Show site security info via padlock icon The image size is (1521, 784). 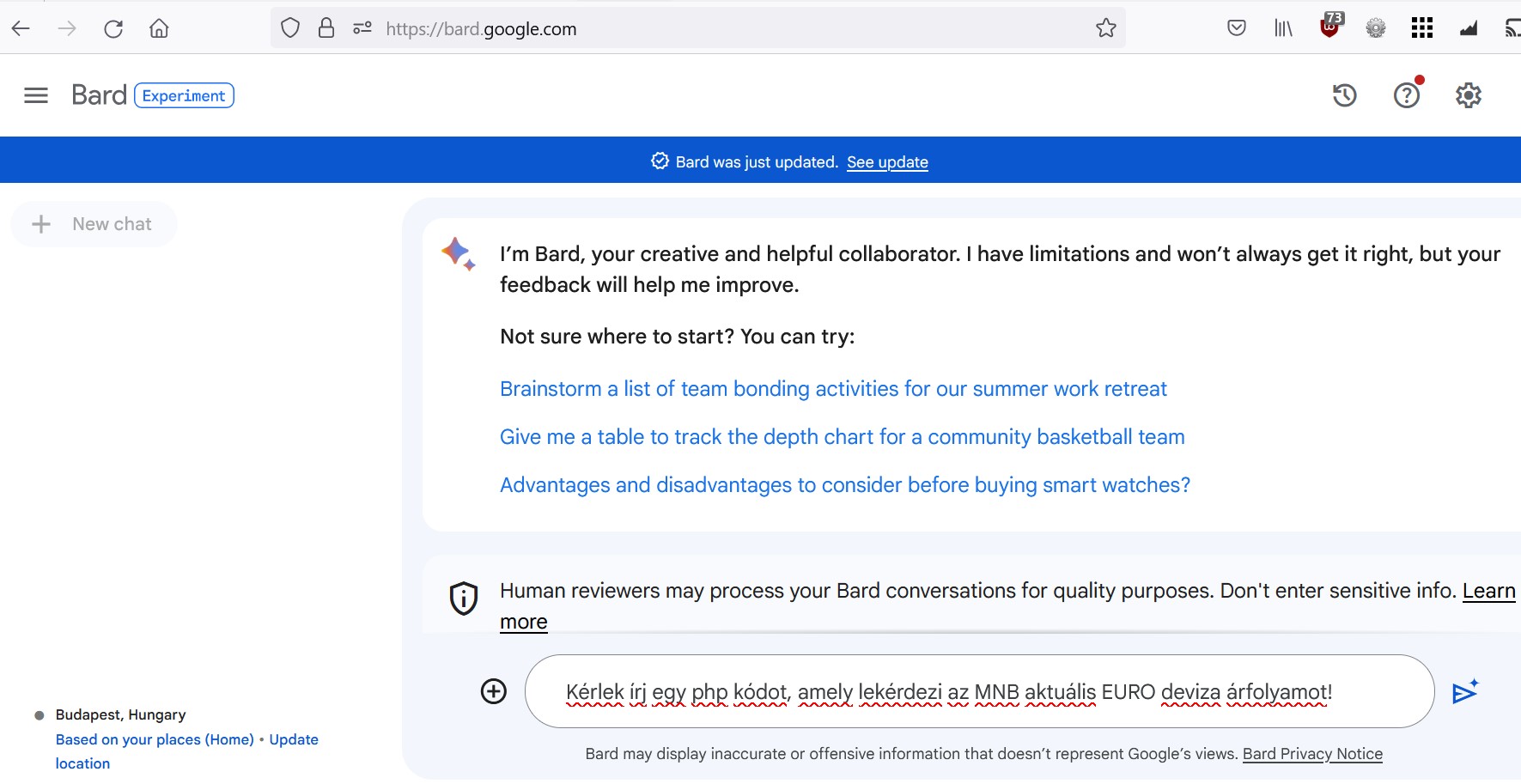(x=326, y=28)
